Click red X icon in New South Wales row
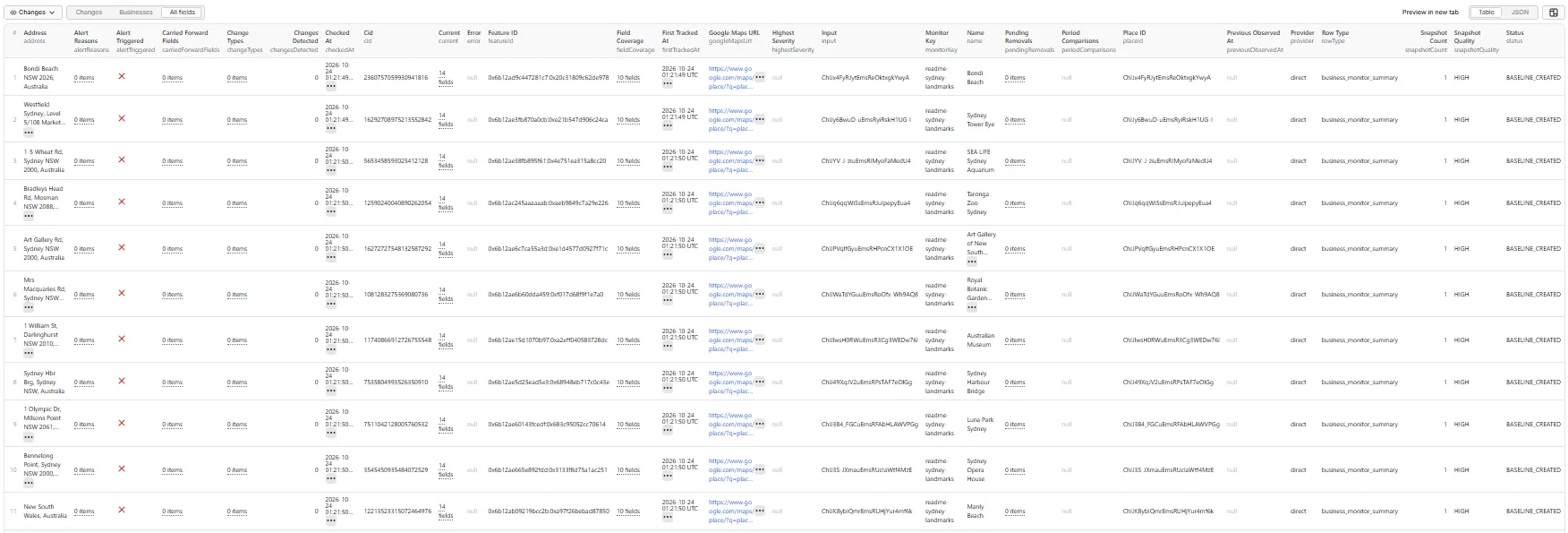 coord(122,512)
